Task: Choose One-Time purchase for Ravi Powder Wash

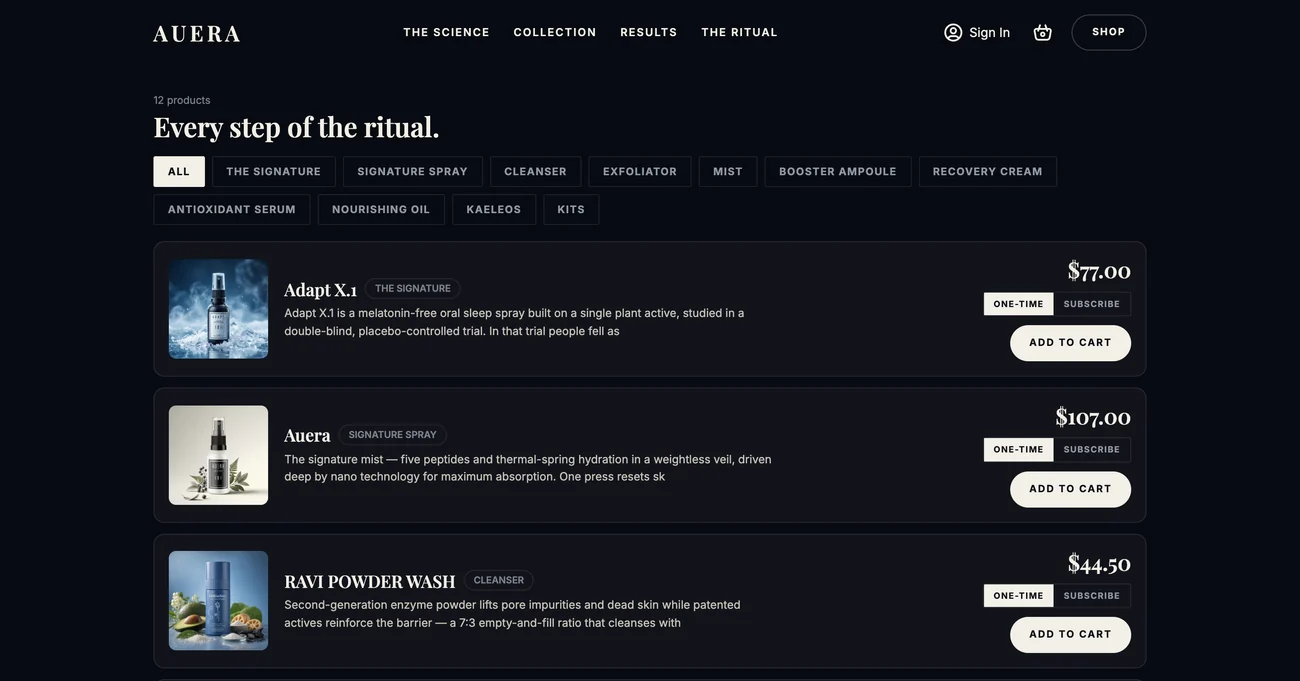Action: tap(1018, 596)
